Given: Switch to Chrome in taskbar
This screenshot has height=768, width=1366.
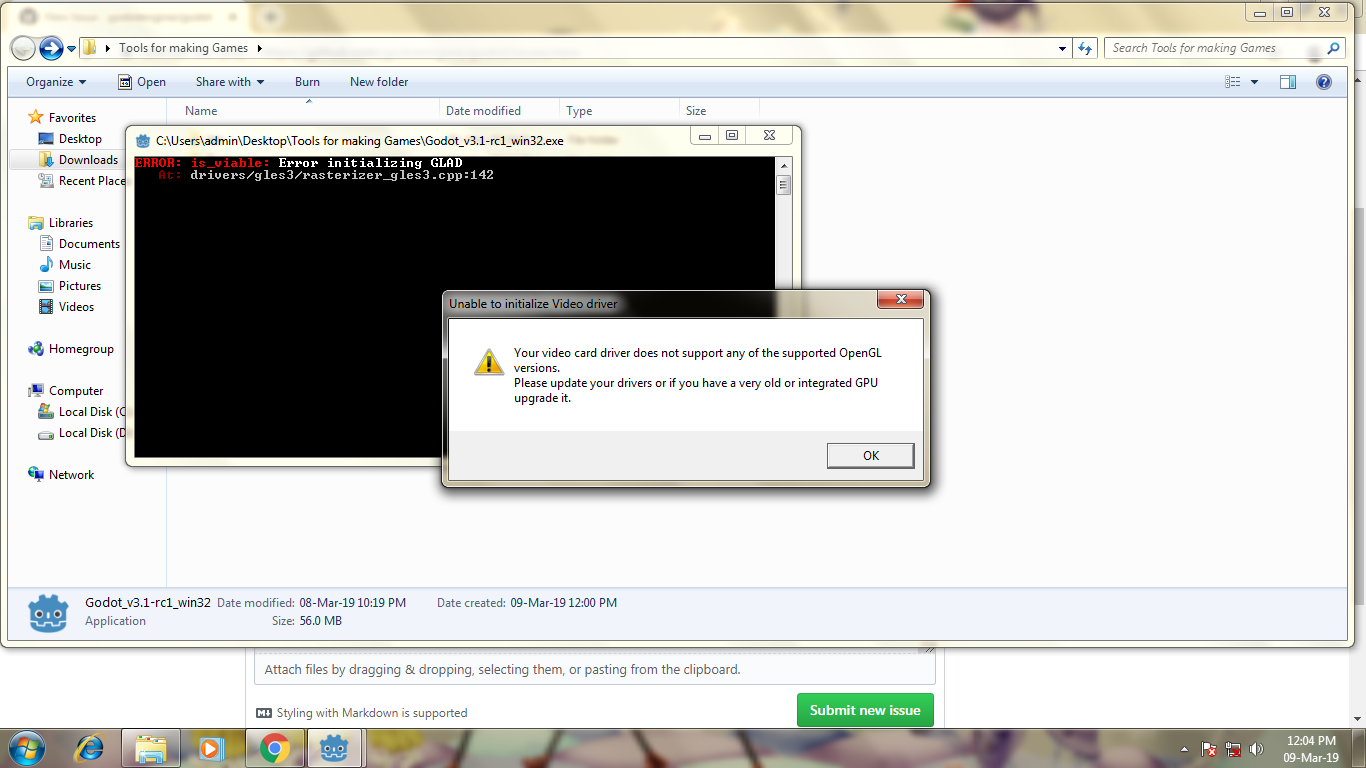Looking at the screenshot, I should pos(274,748).
